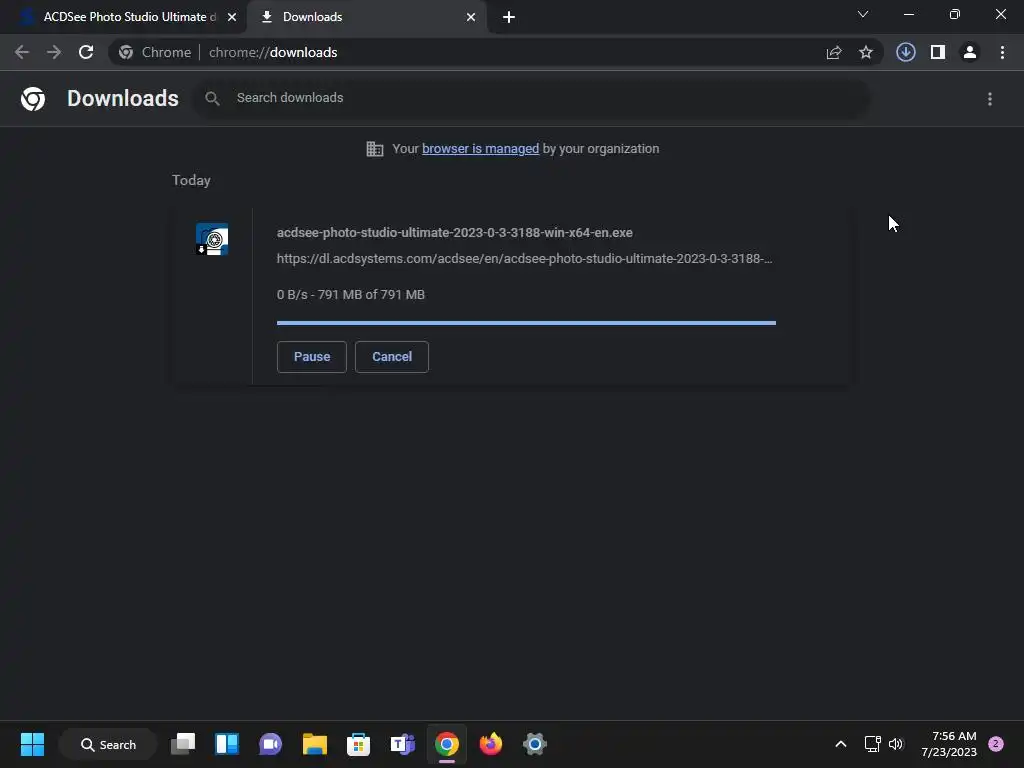Click the dl.acdsystems.com download source URL
The height and width of the screenshot is (768, 1024).
point(524,259)
